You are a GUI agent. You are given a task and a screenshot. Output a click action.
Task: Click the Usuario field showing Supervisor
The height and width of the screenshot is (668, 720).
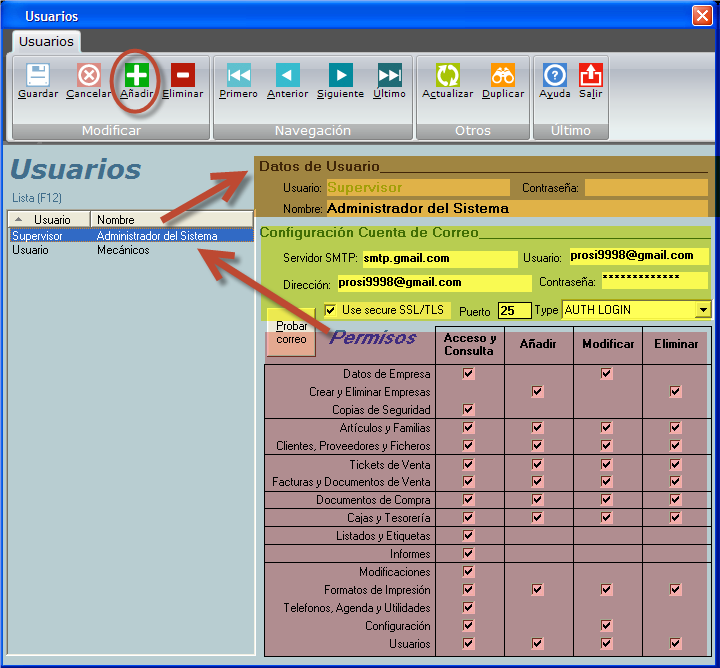point(418,187)
